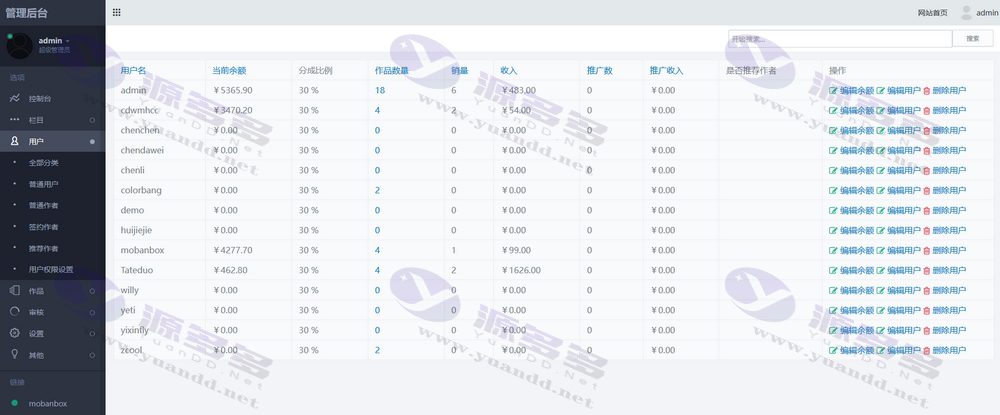Select the ¥4277.70 balance cell

233,250
